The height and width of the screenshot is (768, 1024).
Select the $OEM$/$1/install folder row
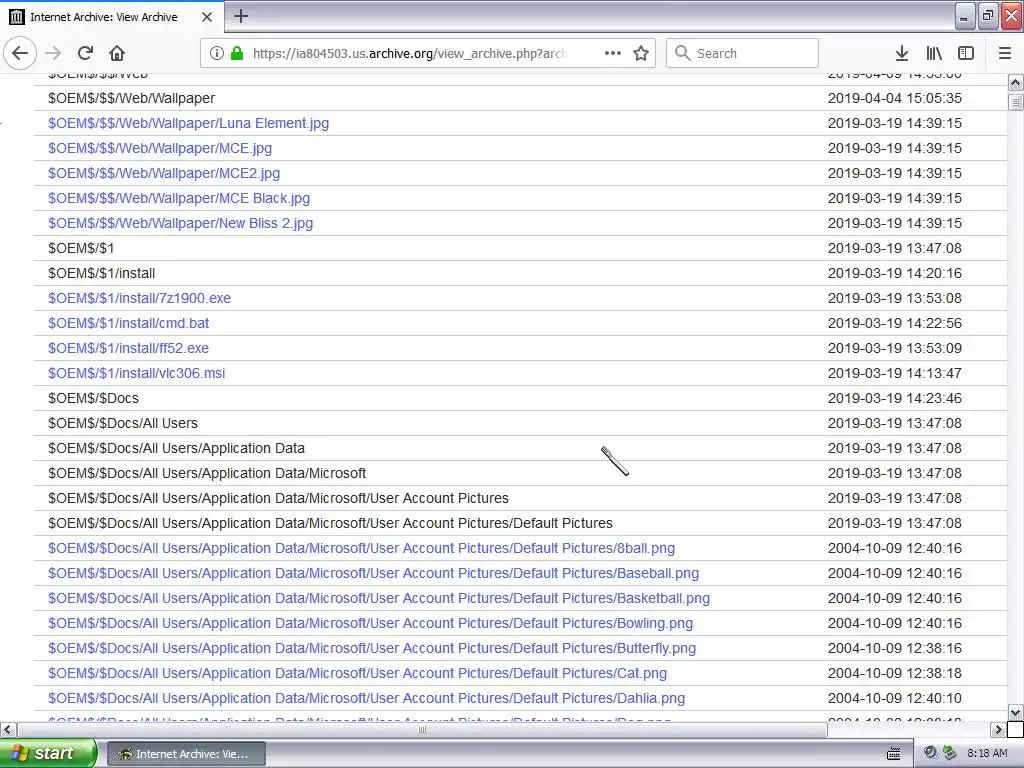tap(520, 273)
